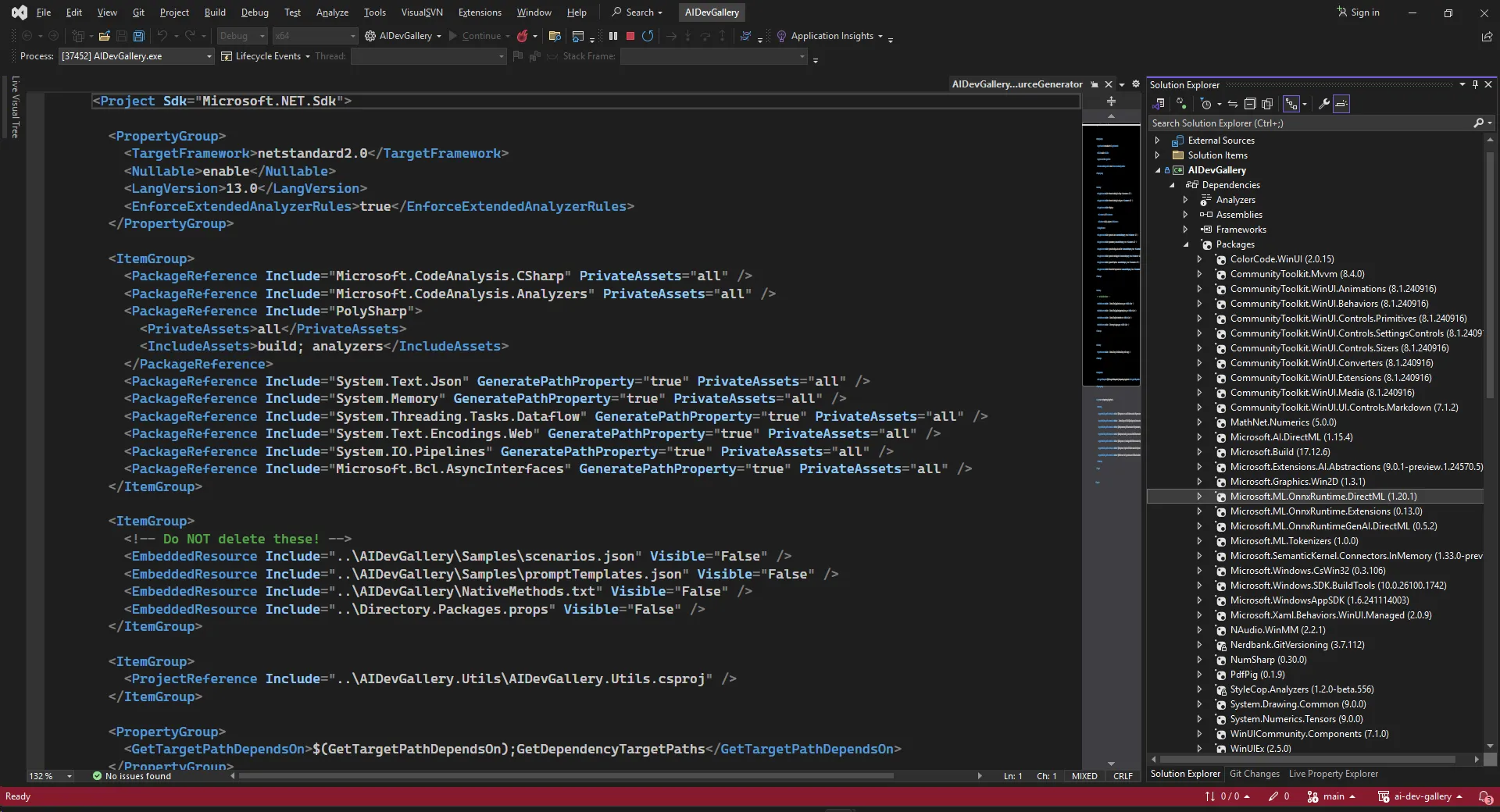Click the Live Share icon top right
Viewport: 1500px width, 812px height.
point(1486,37)
